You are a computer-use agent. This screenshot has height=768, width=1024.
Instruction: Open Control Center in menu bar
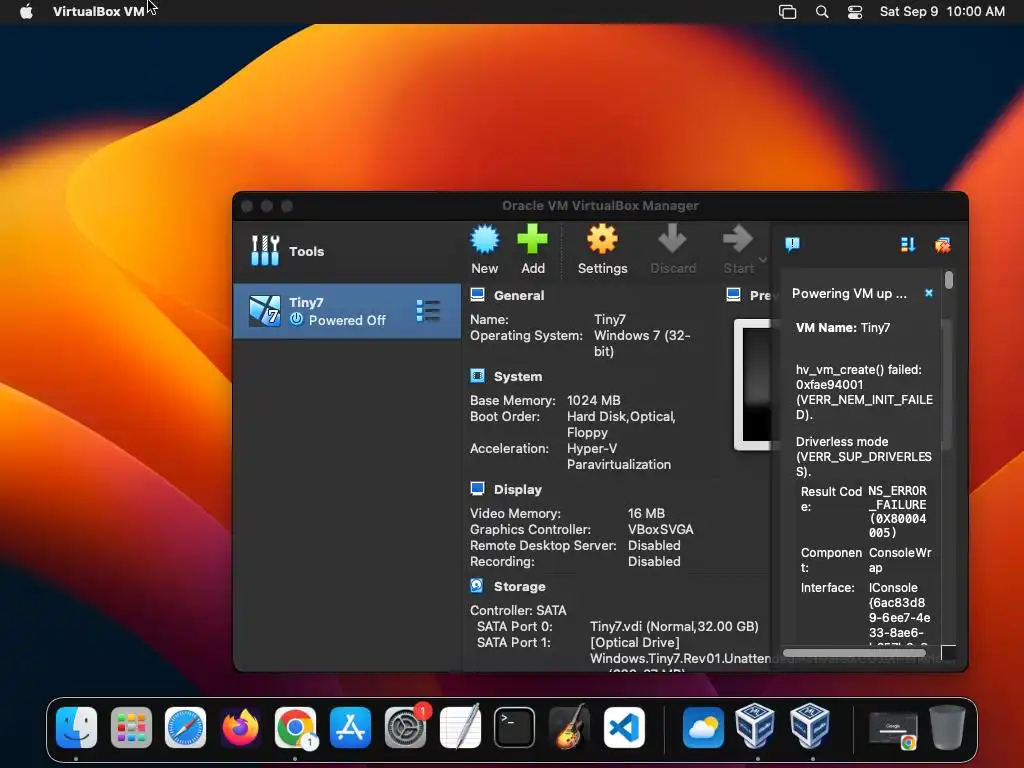(855, 12)
